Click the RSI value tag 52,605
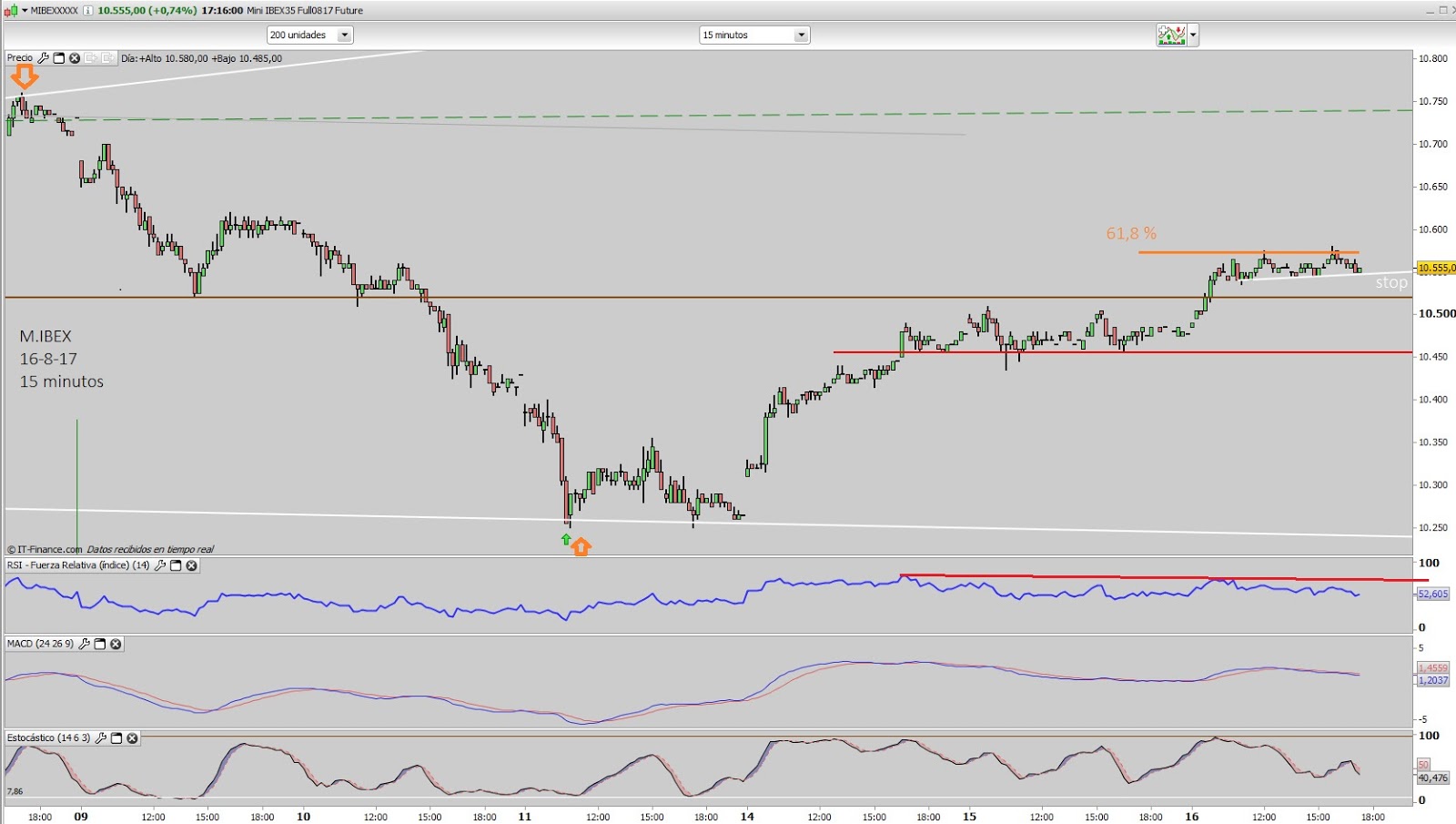 tap(1433, 594)
